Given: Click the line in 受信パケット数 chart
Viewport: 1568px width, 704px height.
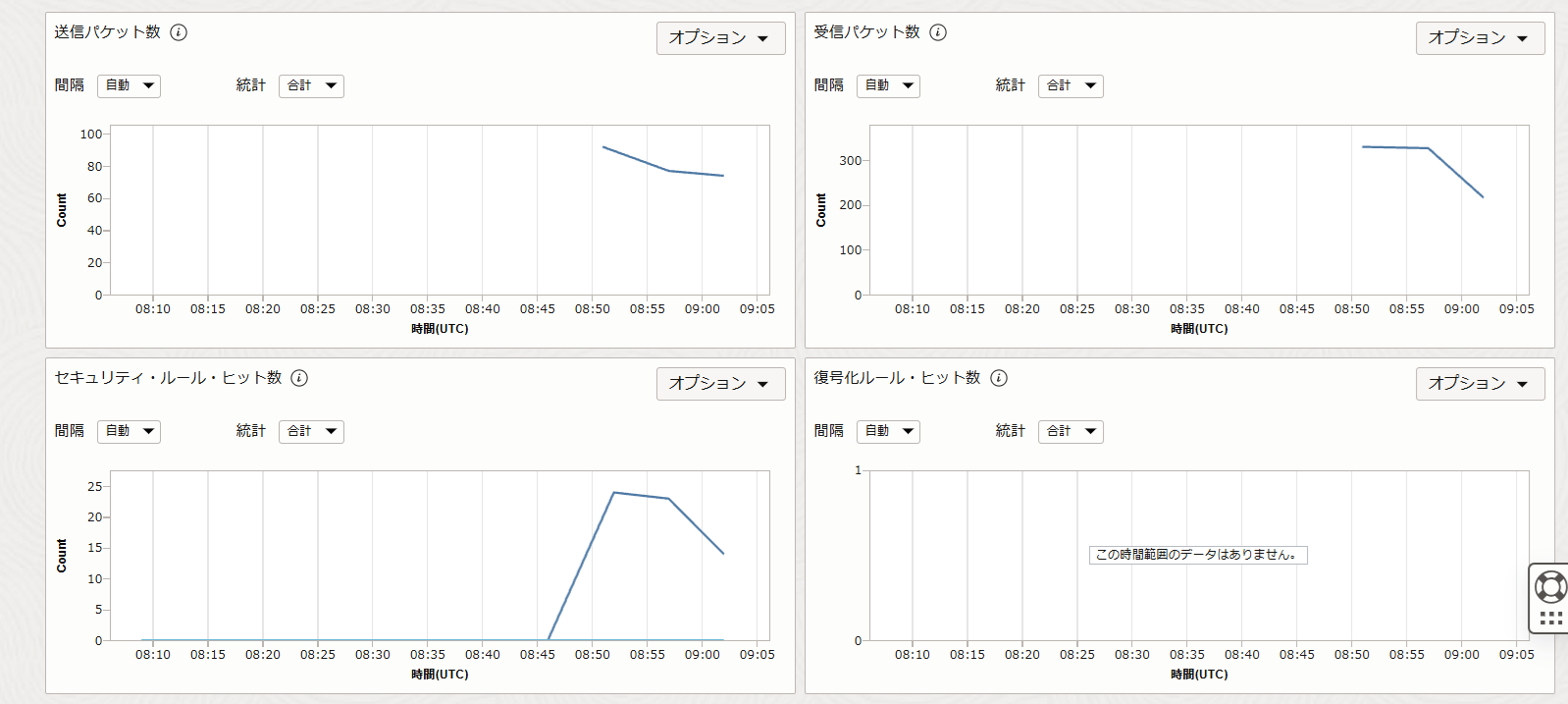Looking at the screenshot, I should point(1428,148).
